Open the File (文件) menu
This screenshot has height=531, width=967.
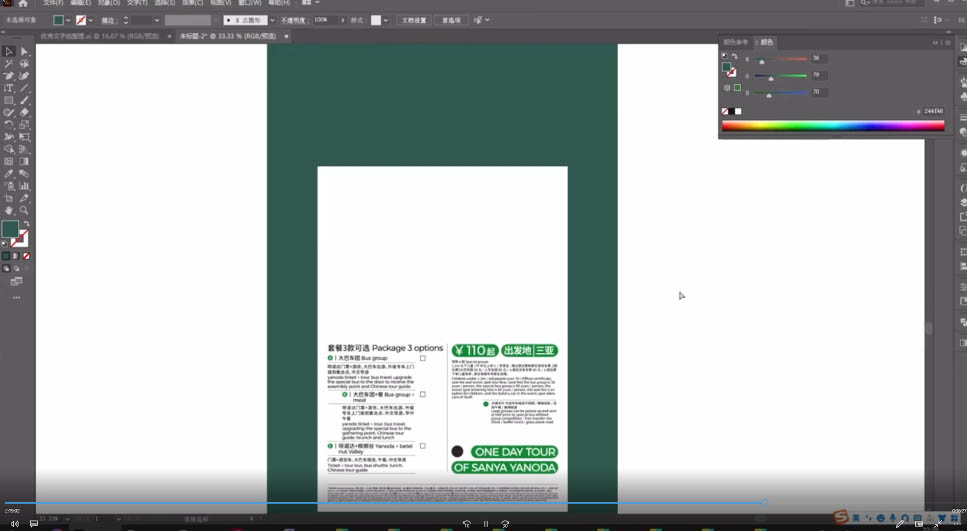53,3
